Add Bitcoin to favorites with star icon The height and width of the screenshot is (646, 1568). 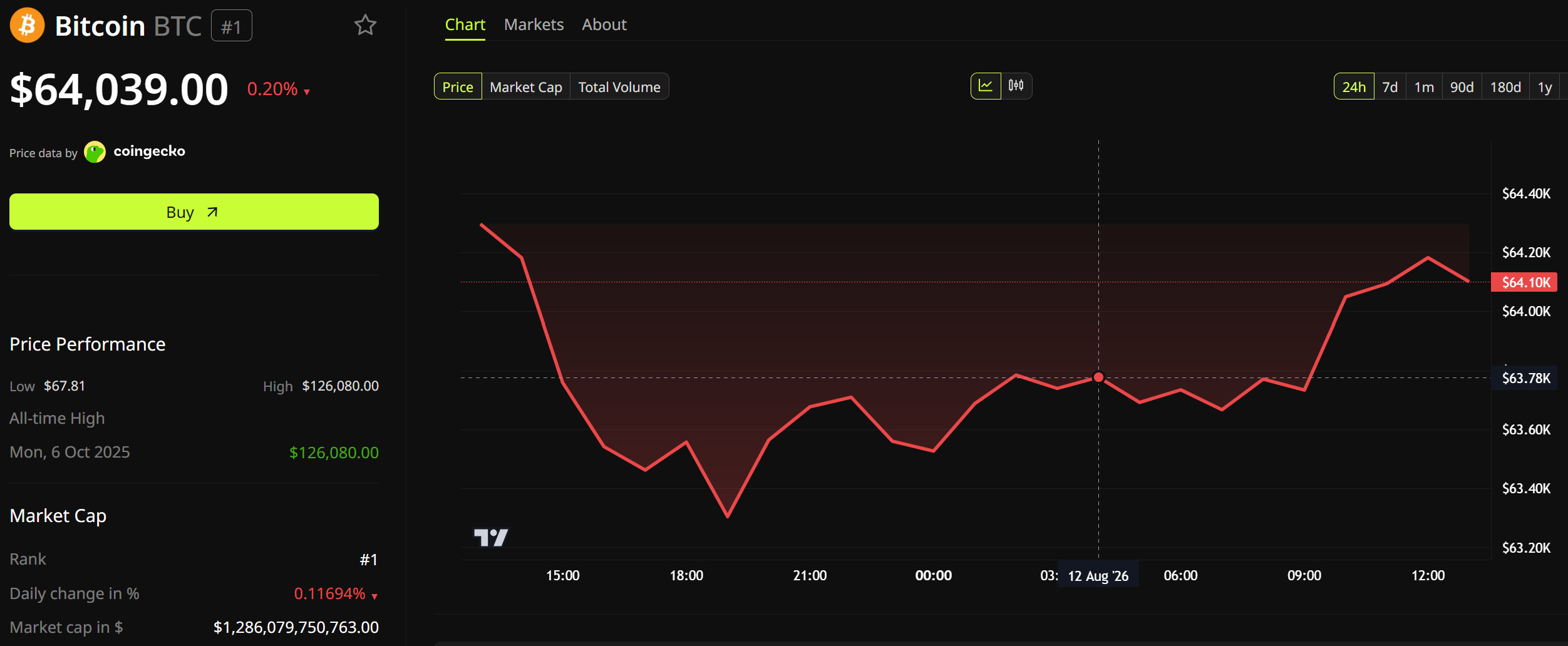tap(365, 25)
